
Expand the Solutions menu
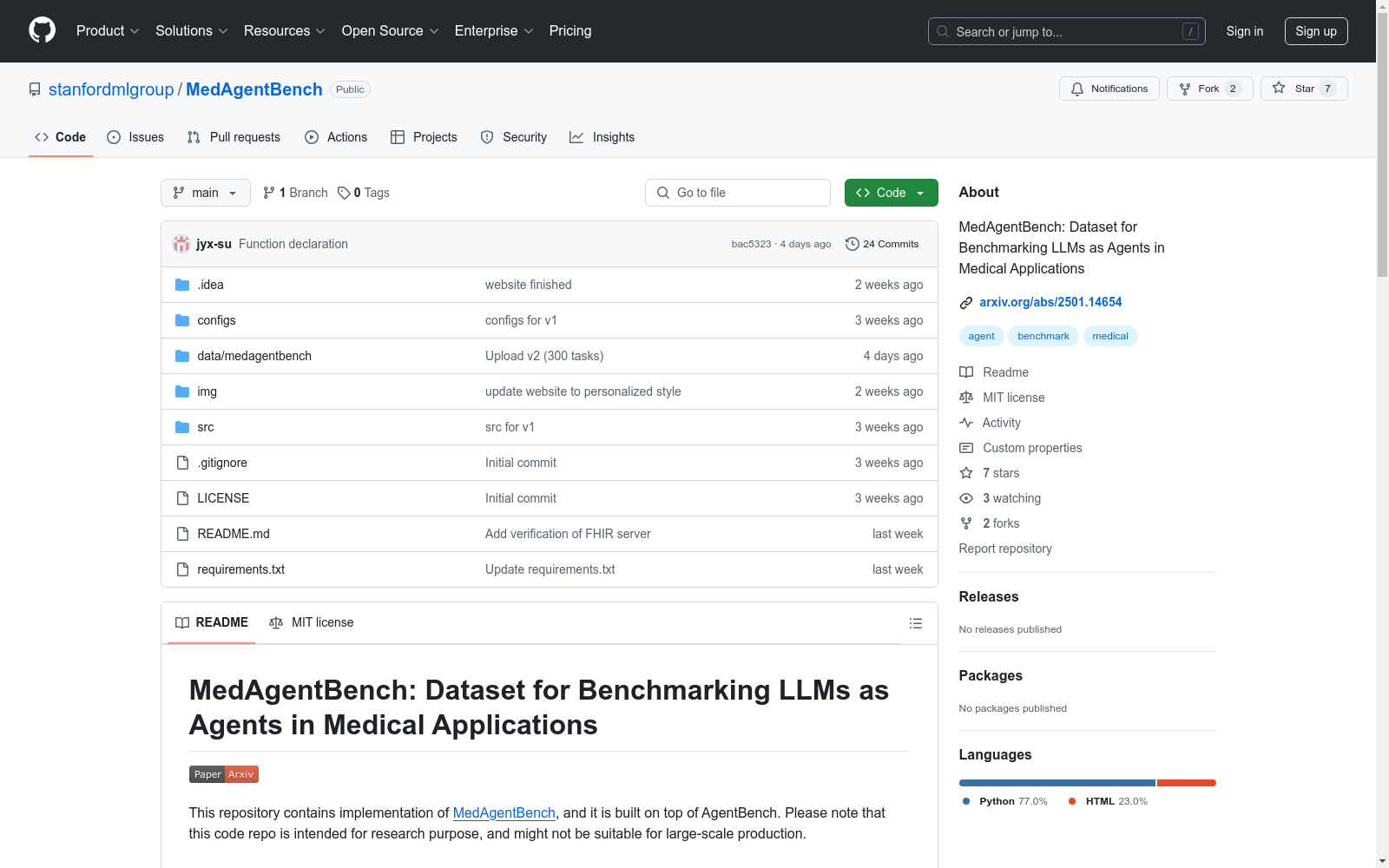click(x=192, y=31)
